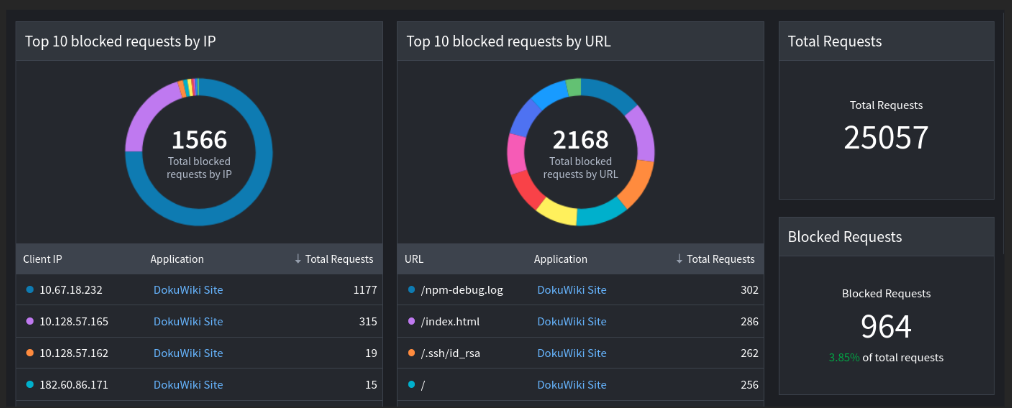Open DokuWiki Site link for /npm-debug.log

click(571, 290)
